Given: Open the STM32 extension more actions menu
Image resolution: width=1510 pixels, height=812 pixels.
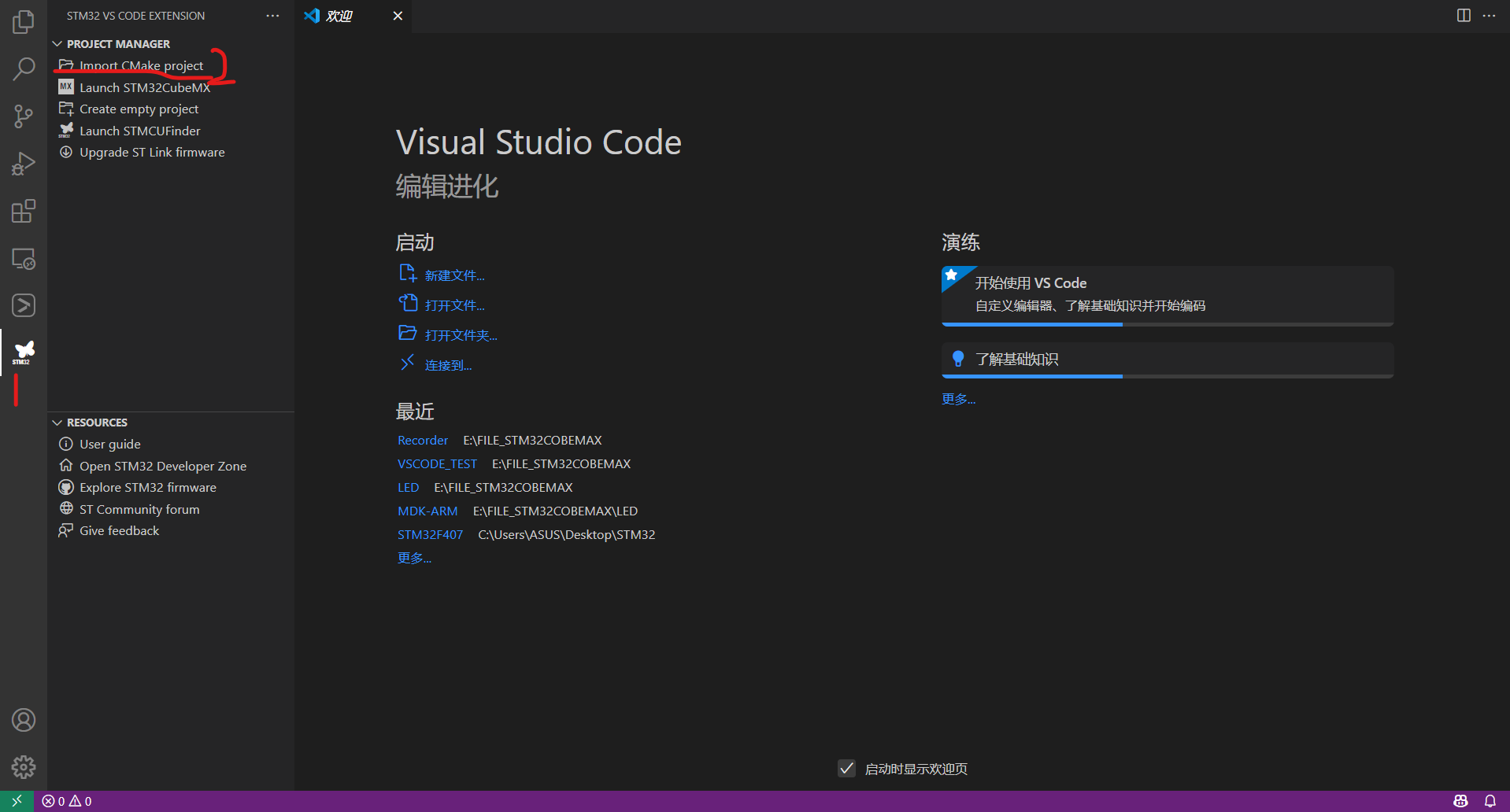Looking at the screenshot, I should (272, 16).
